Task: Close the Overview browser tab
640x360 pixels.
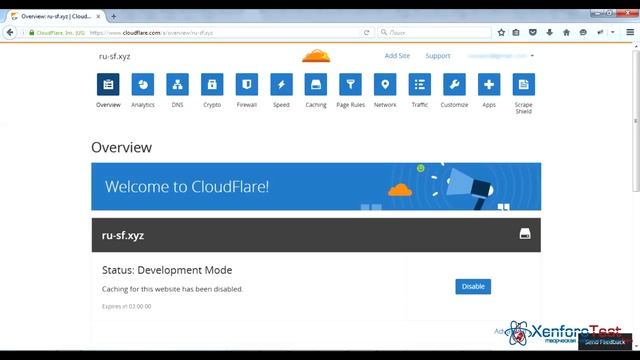Action: (x=98, y=16)
